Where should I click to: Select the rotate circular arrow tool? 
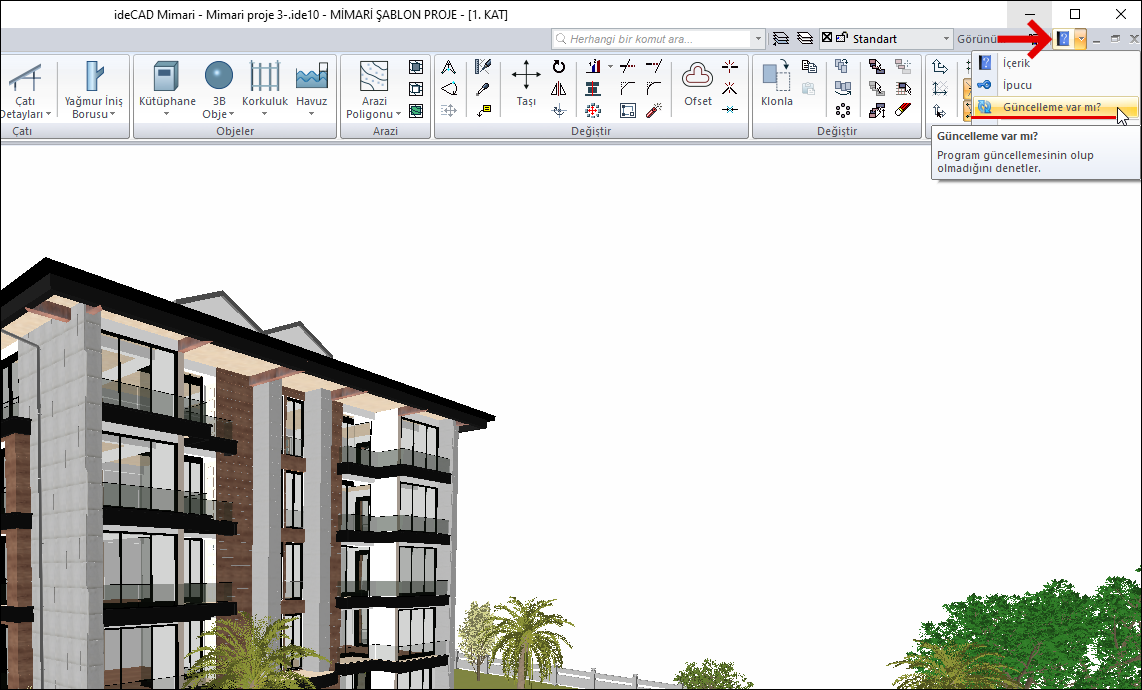coord(559,67)
